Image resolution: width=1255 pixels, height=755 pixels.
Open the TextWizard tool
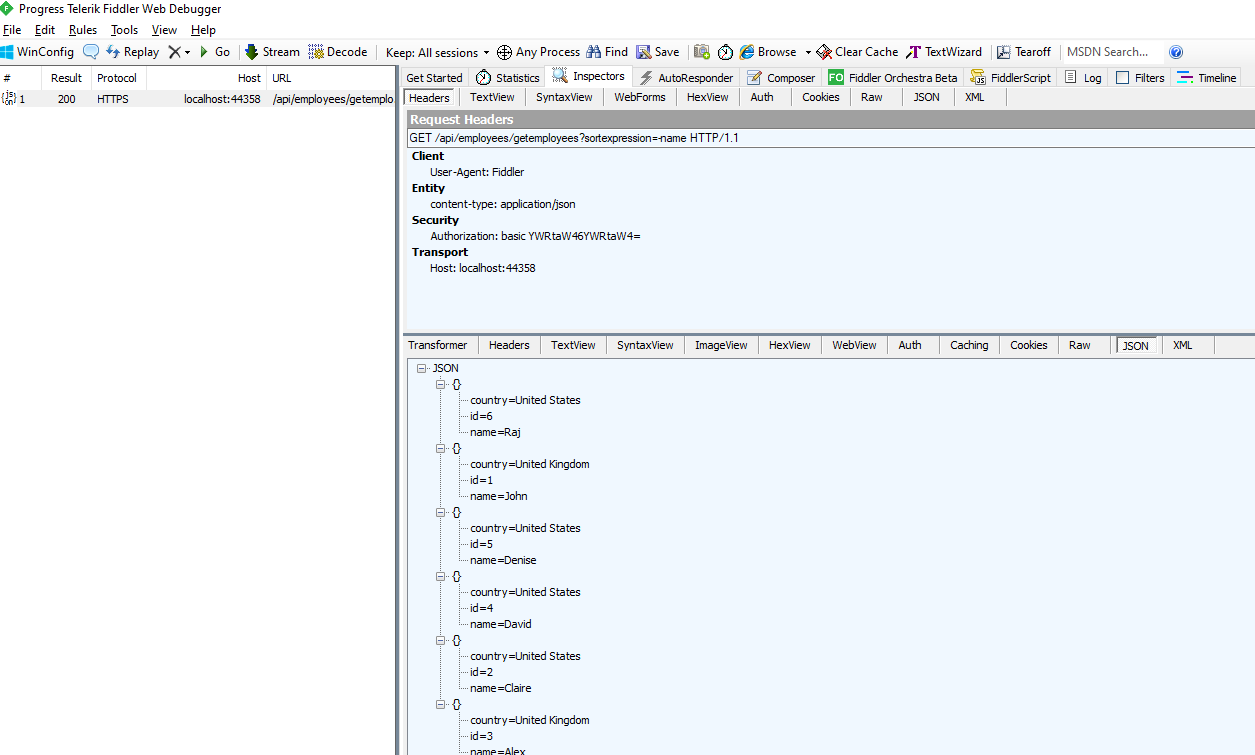pos(945,52)
